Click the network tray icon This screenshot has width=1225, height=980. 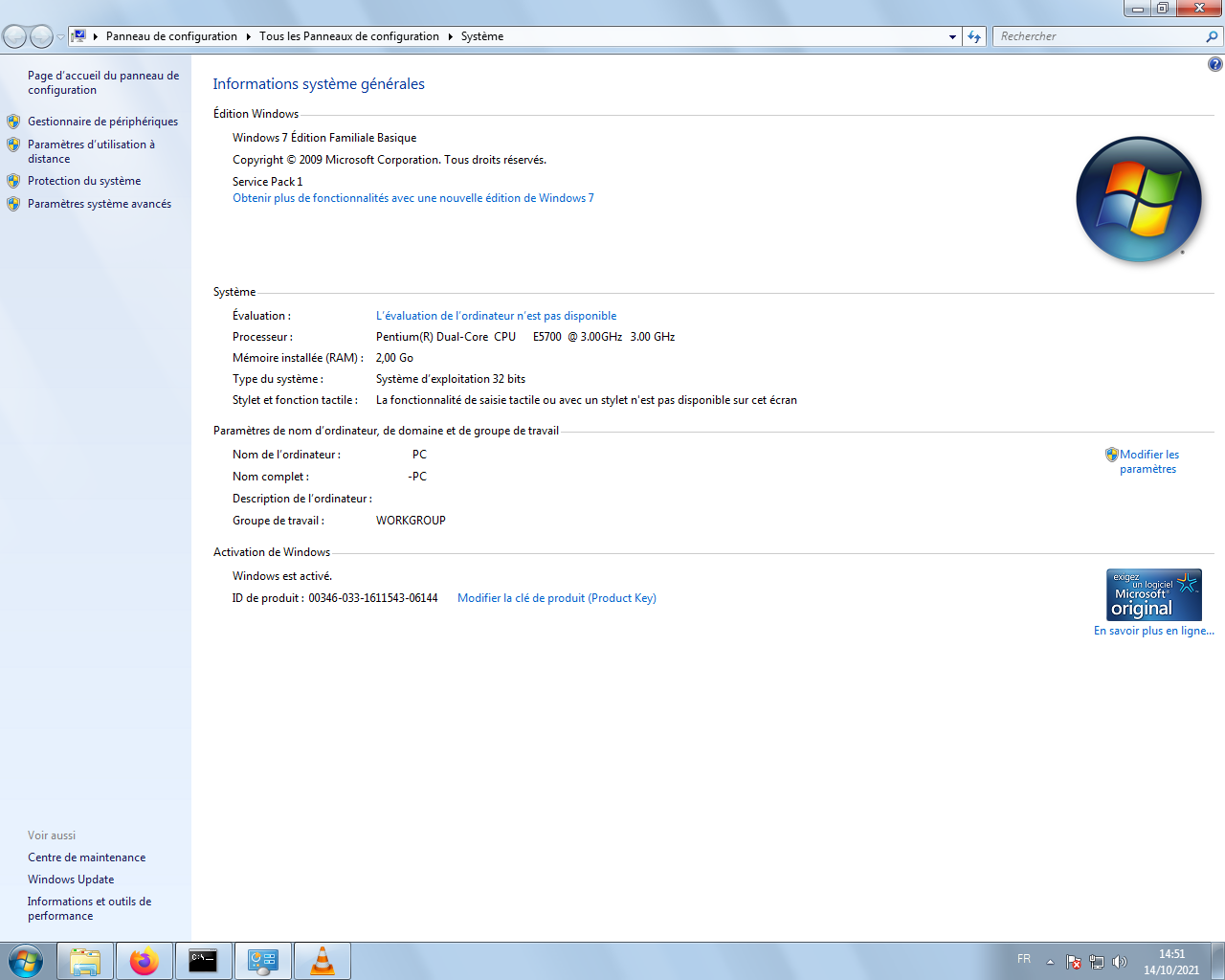(1097, 962)
